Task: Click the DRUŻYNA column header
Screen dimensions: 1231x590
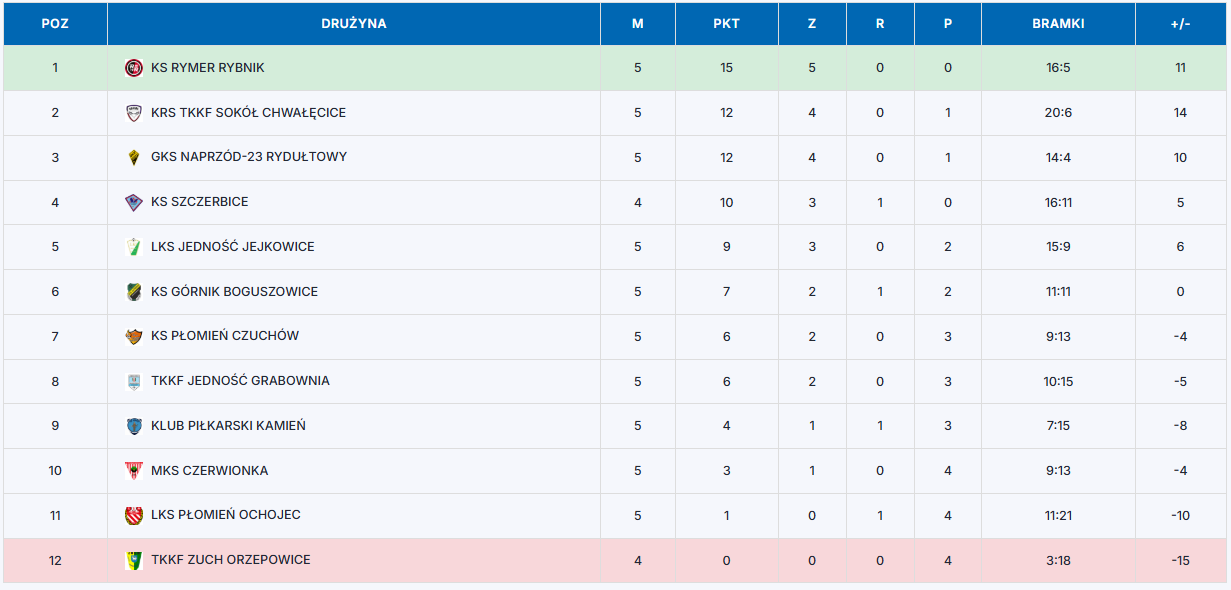Action: 354,24
